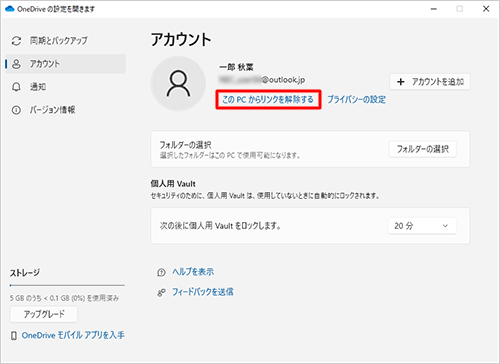The height and width of the screenshot is (364, 500).
Task: Click the OneDrive cloud icon in title bar
Action: tap(10, 9)
